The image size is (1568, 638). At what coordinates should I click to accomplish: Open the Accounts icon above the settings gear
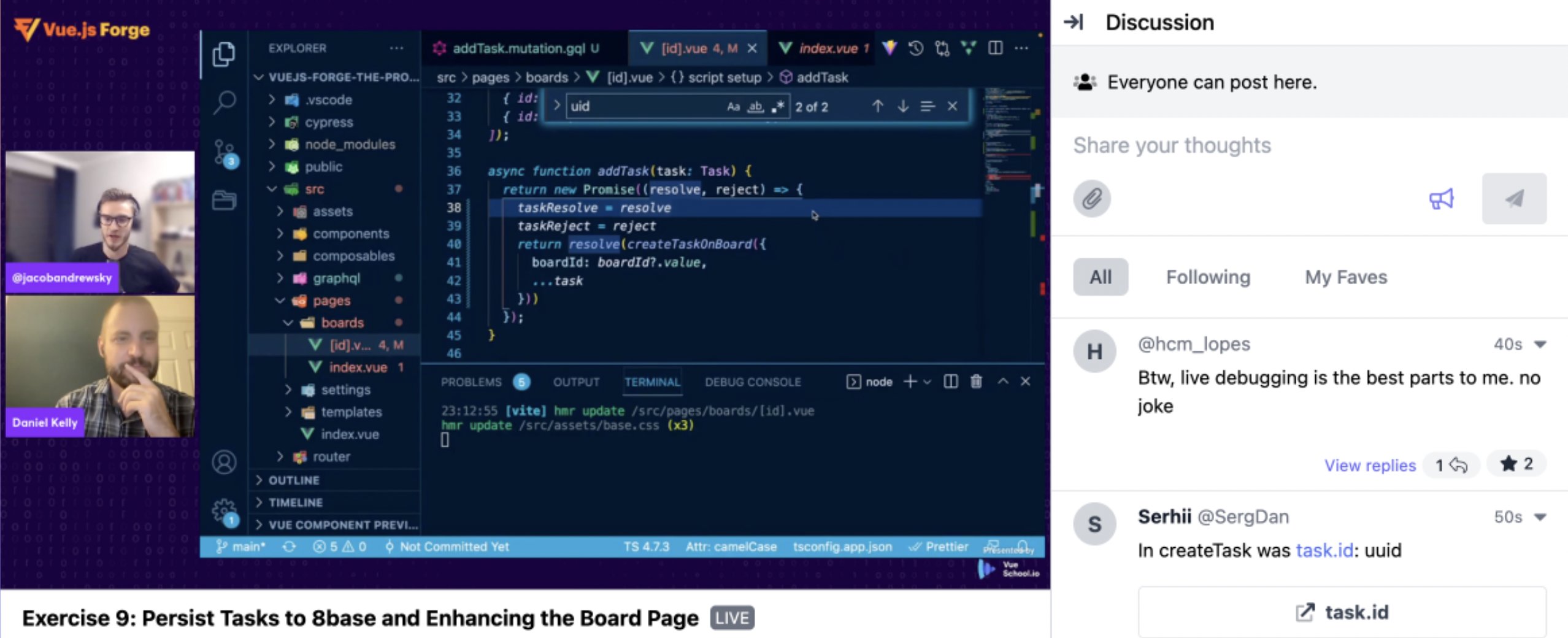(x=223, y=462)
